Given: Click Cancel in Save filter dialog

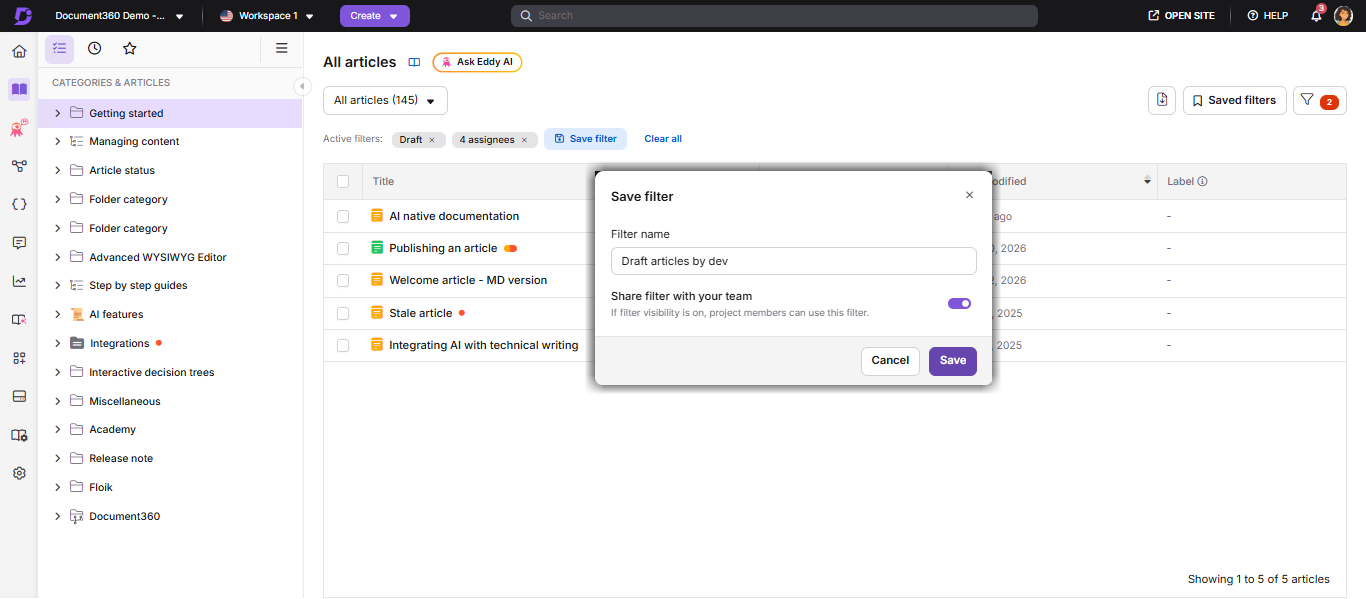Looking at the screenshot, I should [x=890, y=361].
